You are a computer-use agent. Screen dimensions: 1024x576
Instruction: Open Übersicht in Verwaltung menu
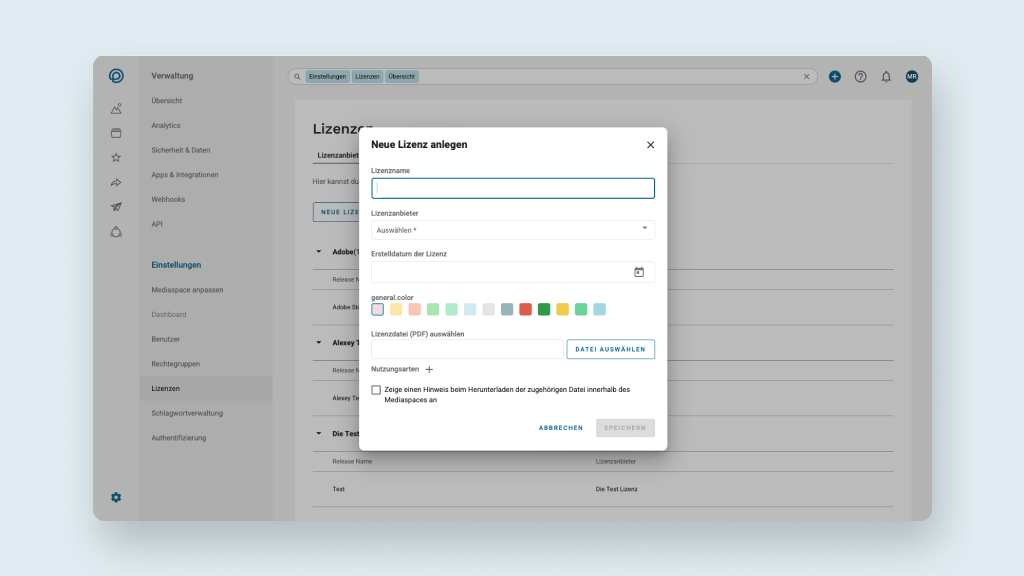click(x=167, y=101)
